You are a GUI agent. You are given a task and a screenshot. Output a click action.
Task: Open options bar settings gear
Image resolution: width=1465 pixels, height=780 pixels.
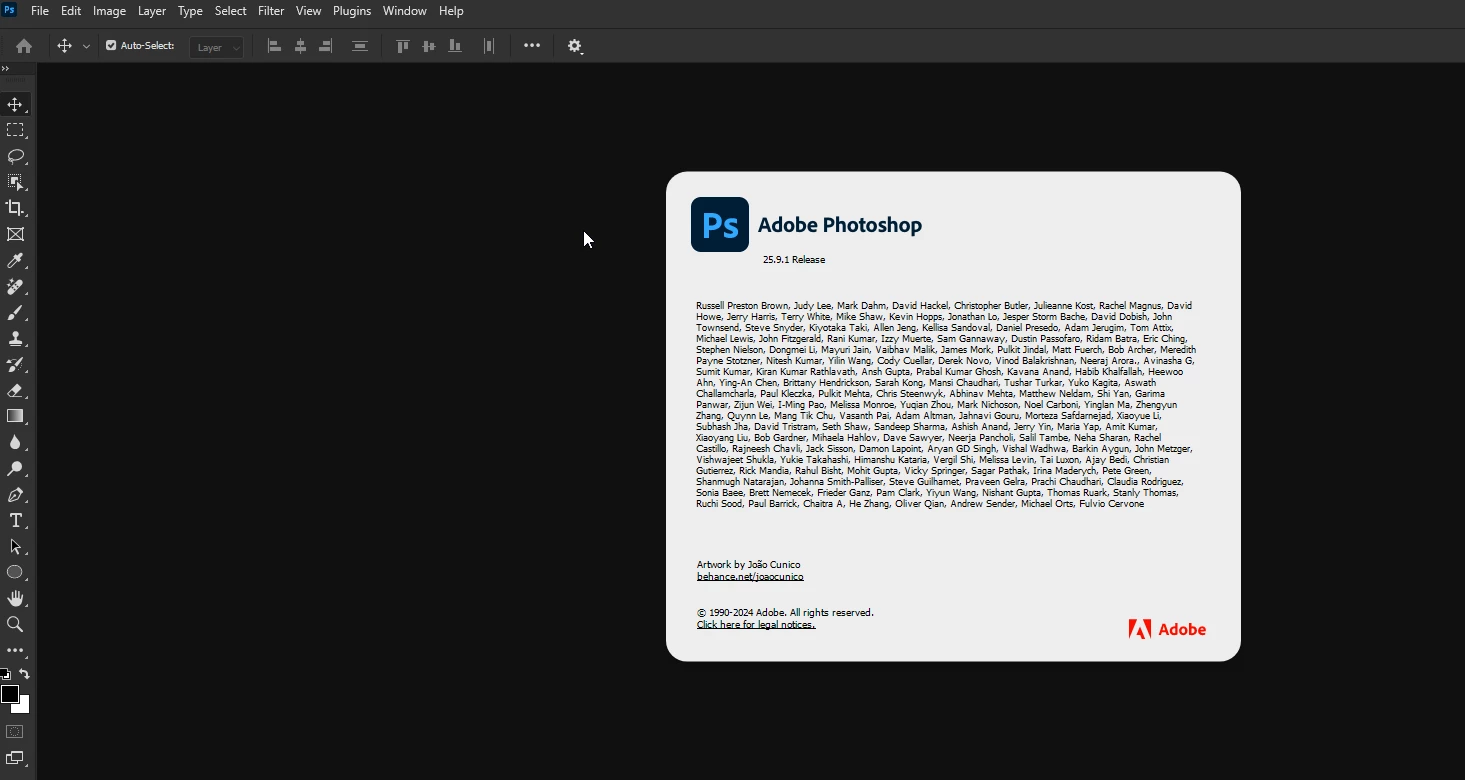coord(575,46)
